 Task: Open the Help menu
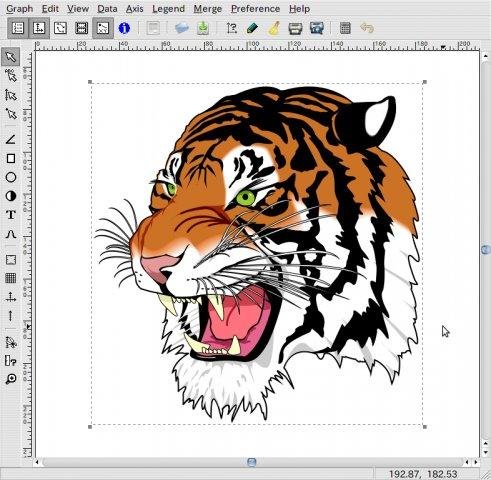(299, 9)
